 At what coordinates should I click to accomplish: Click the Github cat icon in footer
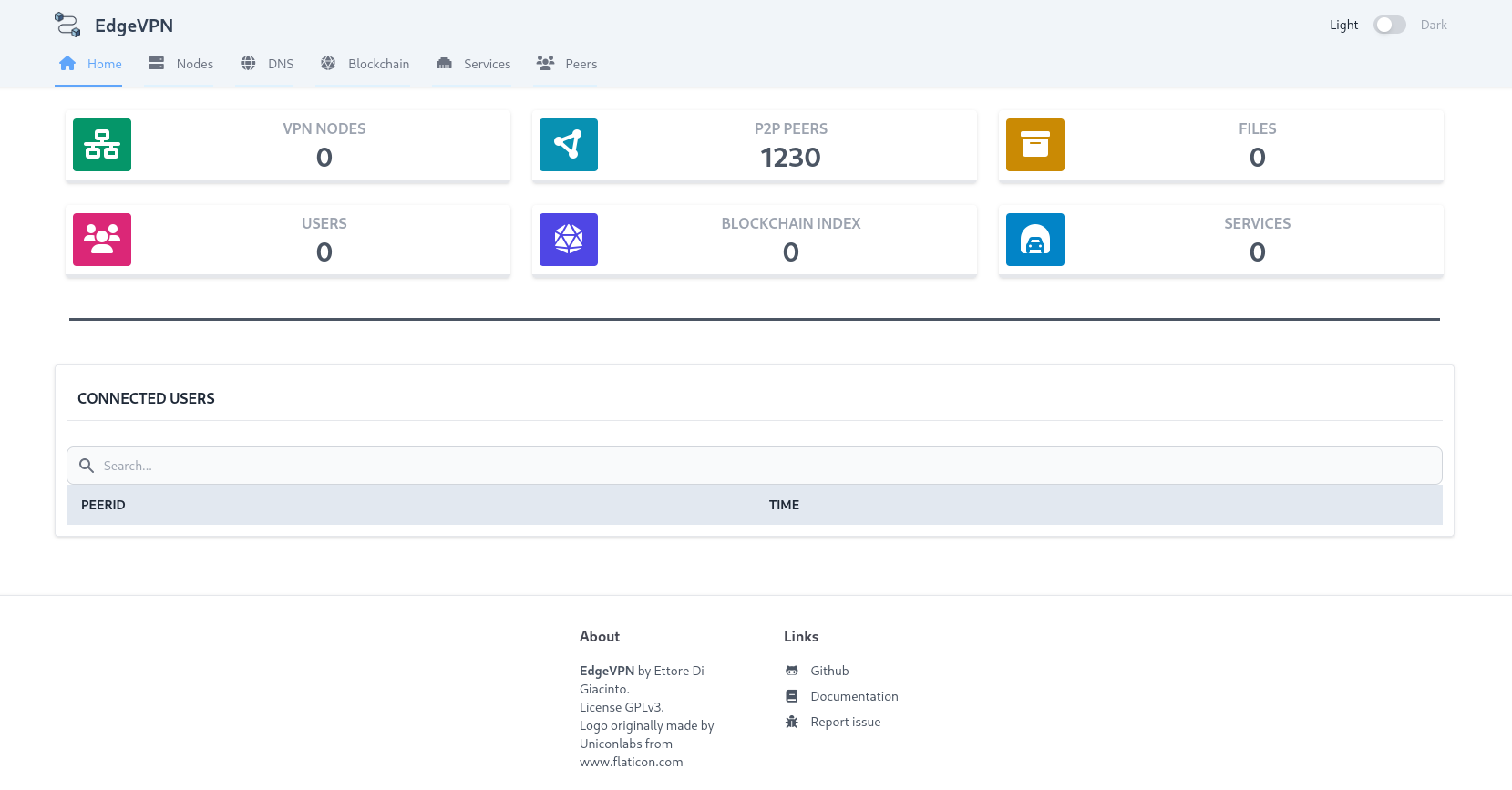click(792, 671)
